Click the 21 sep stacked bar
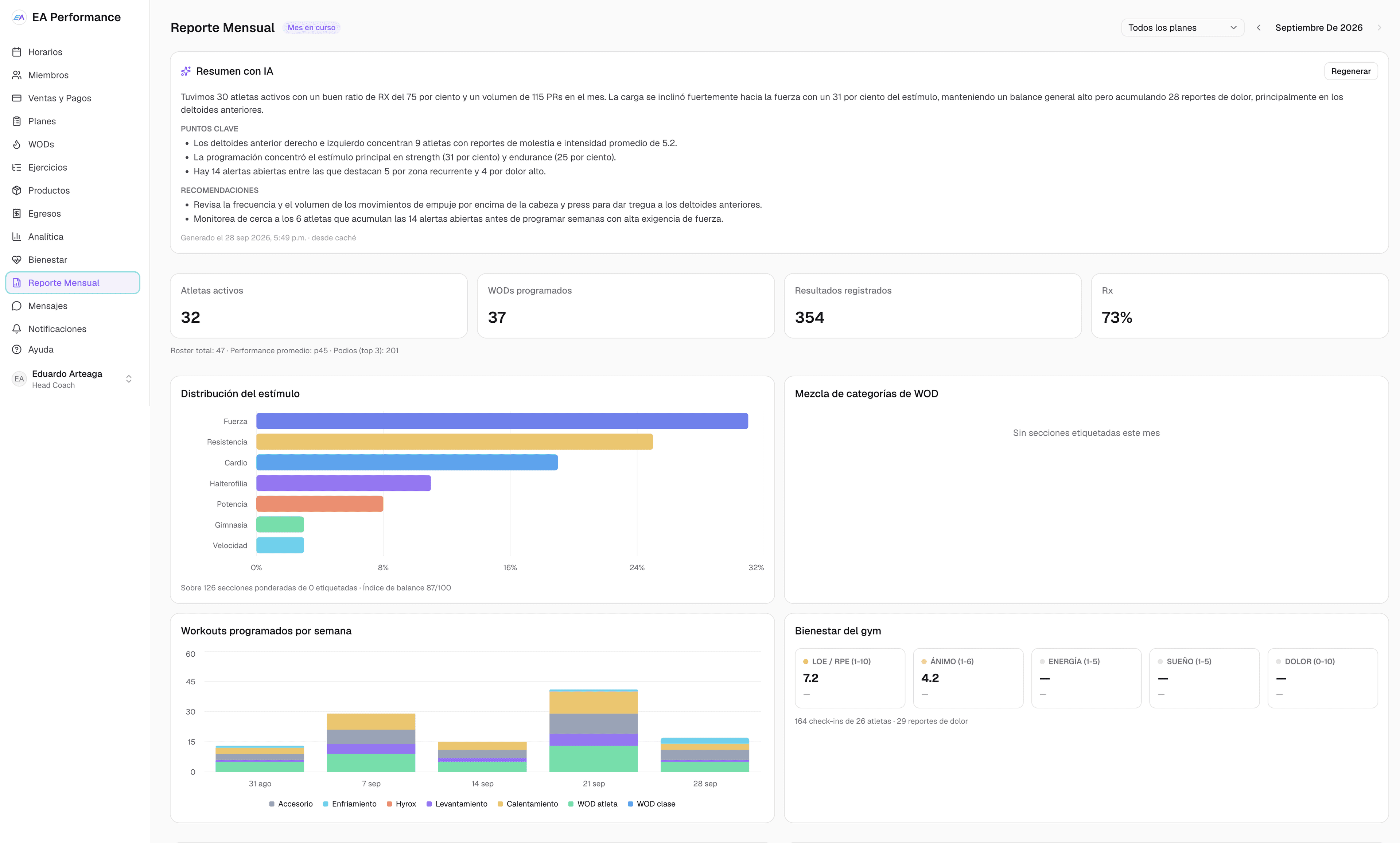Image resolution: width=1400 pixels, height=843 pixels. [x=594, y=731]
